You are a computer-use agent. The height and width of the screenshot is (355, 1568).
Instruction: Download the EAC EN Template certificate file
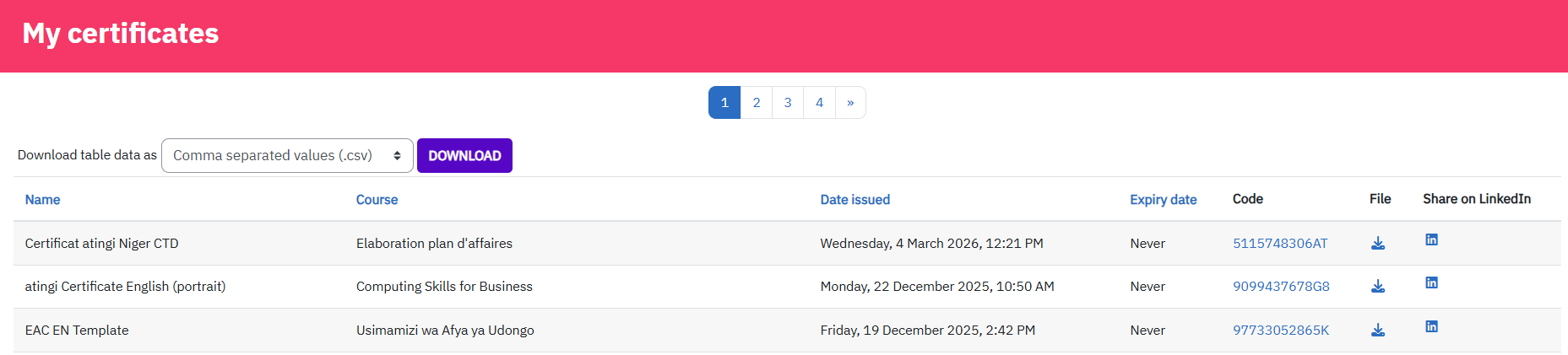pos(1377,330)
